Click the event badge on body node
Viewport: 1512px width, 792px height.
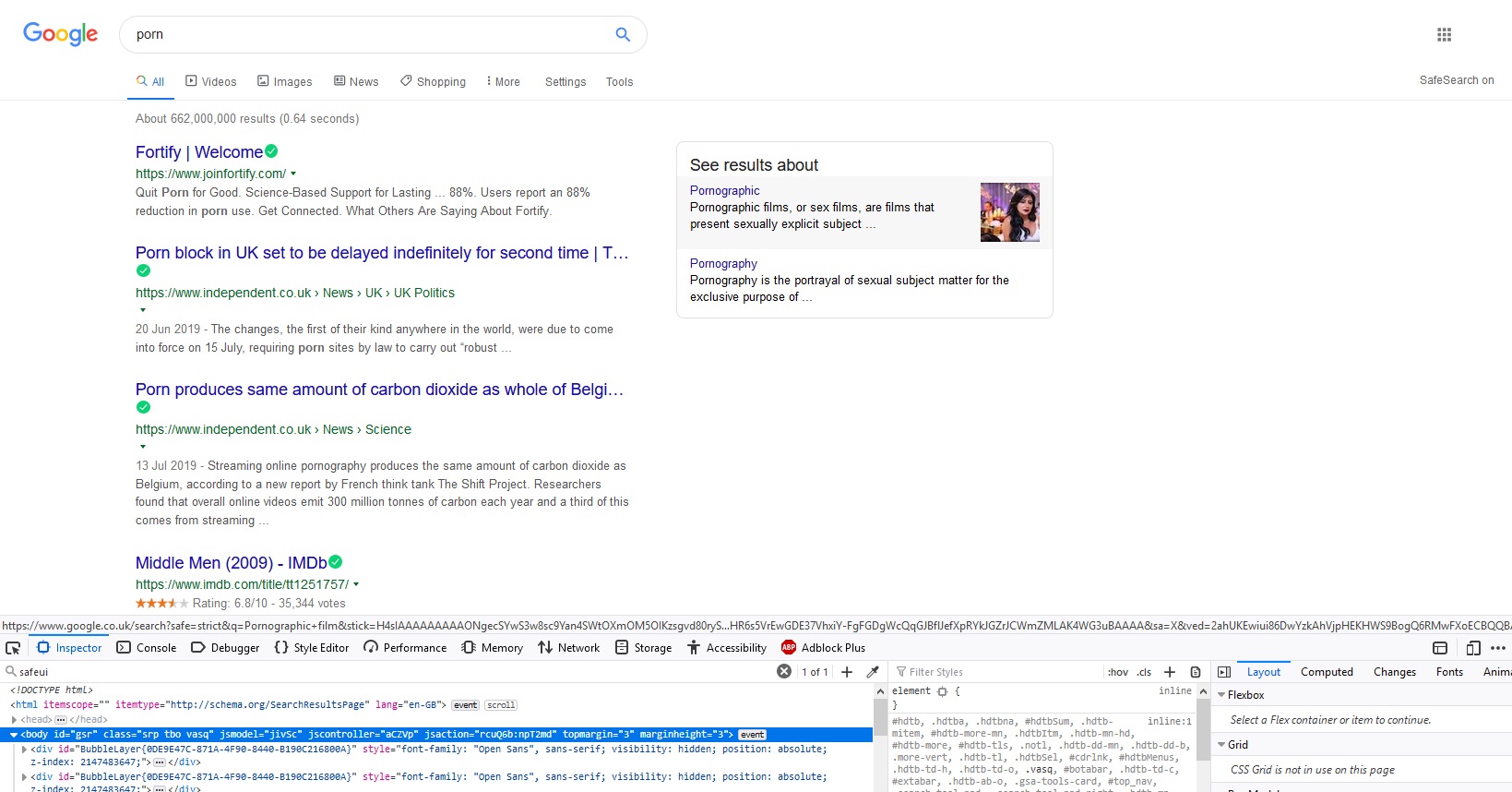coord(752,735)
